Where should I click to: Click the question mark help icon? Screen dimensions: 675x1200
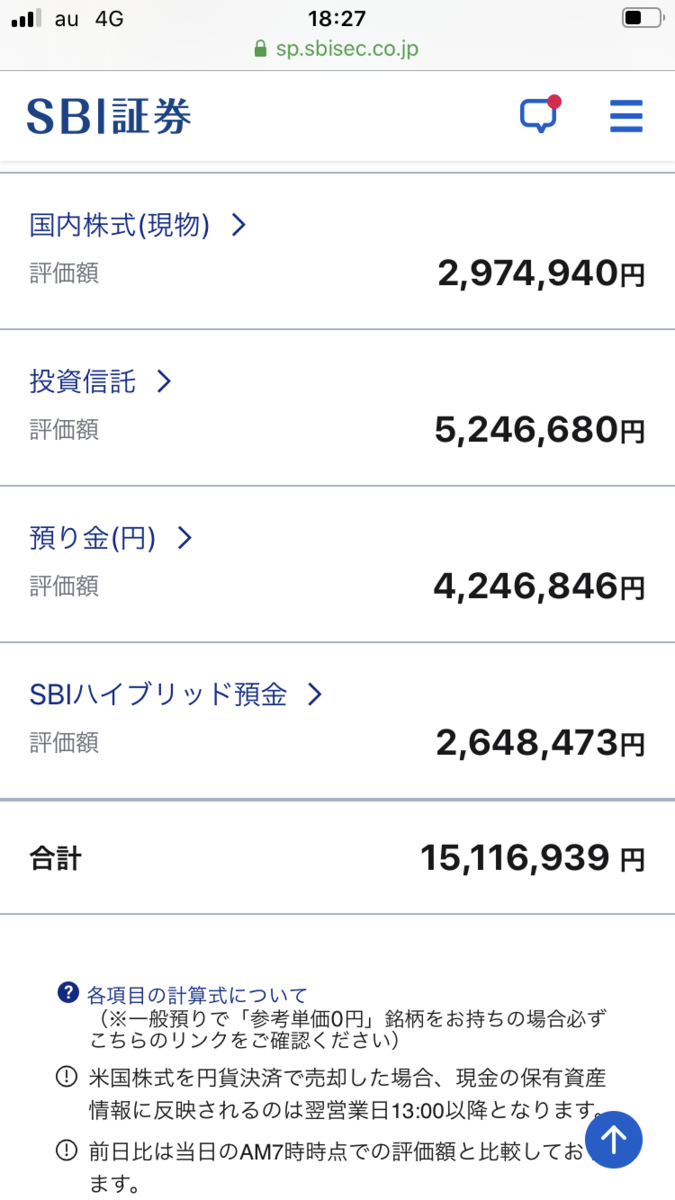[x=68, y=993]
